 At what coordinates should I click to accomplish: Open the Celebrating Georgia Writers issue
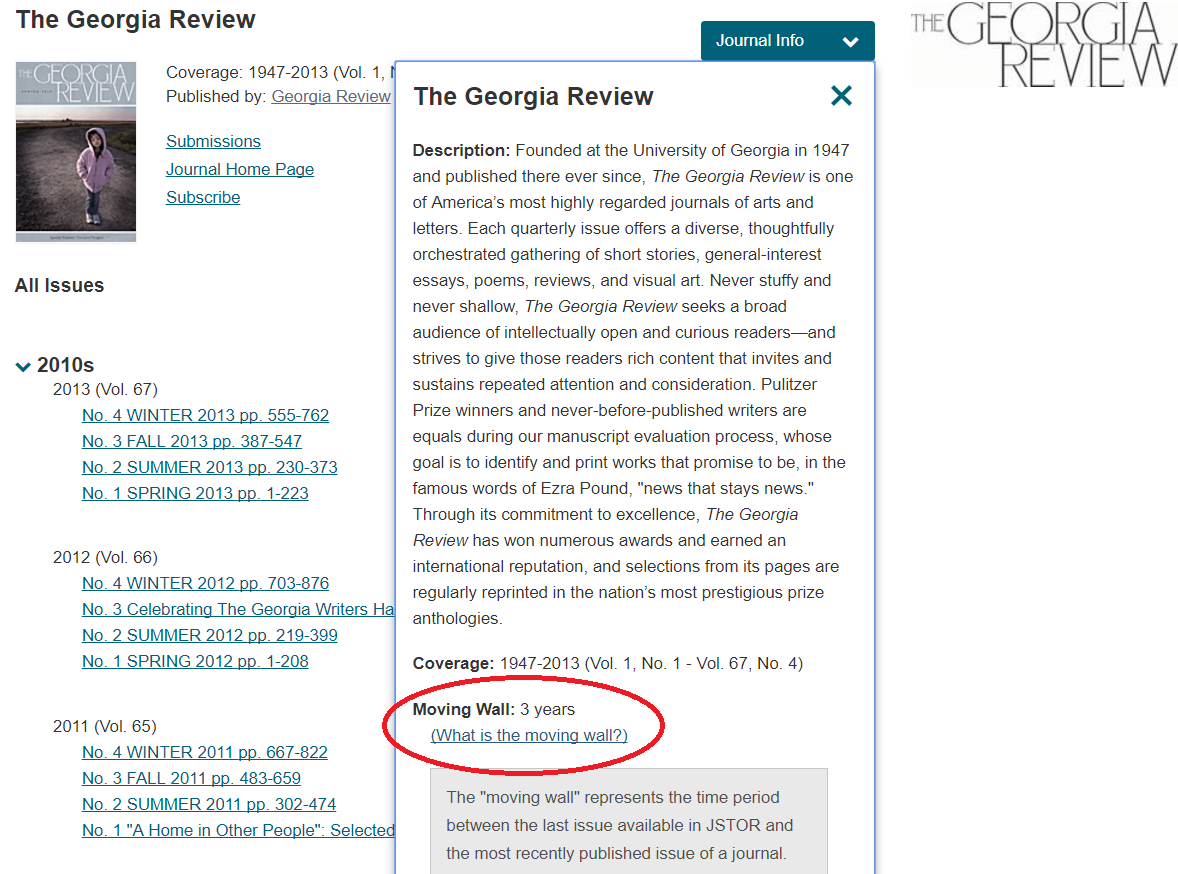pyautogui.click(x=238, y=609)
